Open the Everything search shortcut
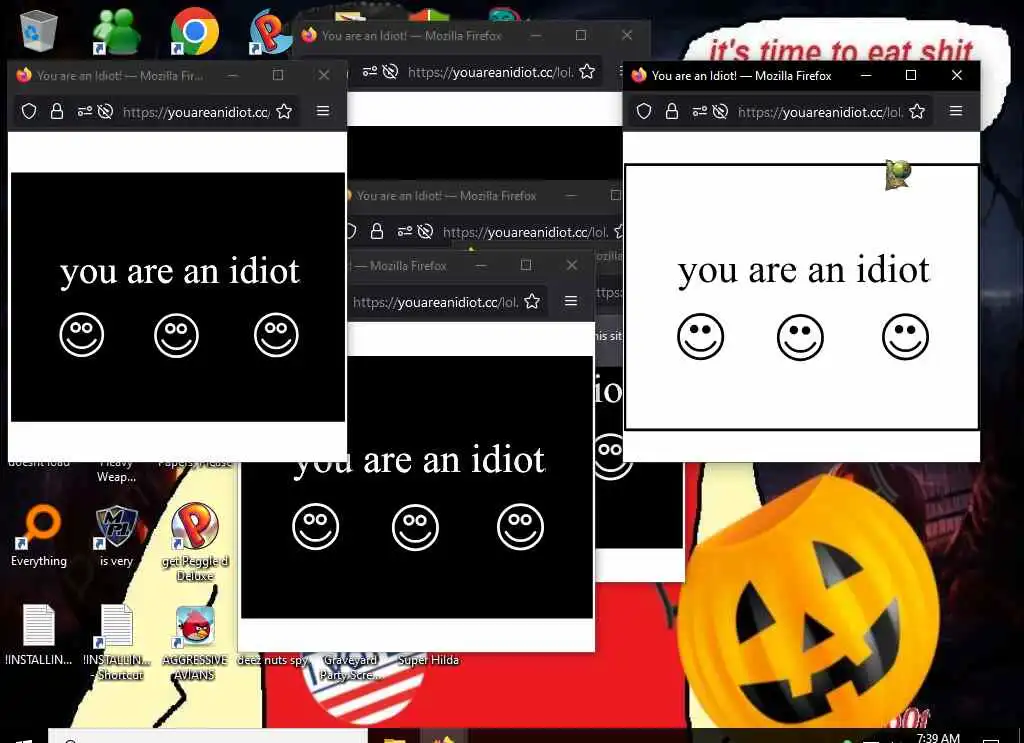 [x=39, y=535]
